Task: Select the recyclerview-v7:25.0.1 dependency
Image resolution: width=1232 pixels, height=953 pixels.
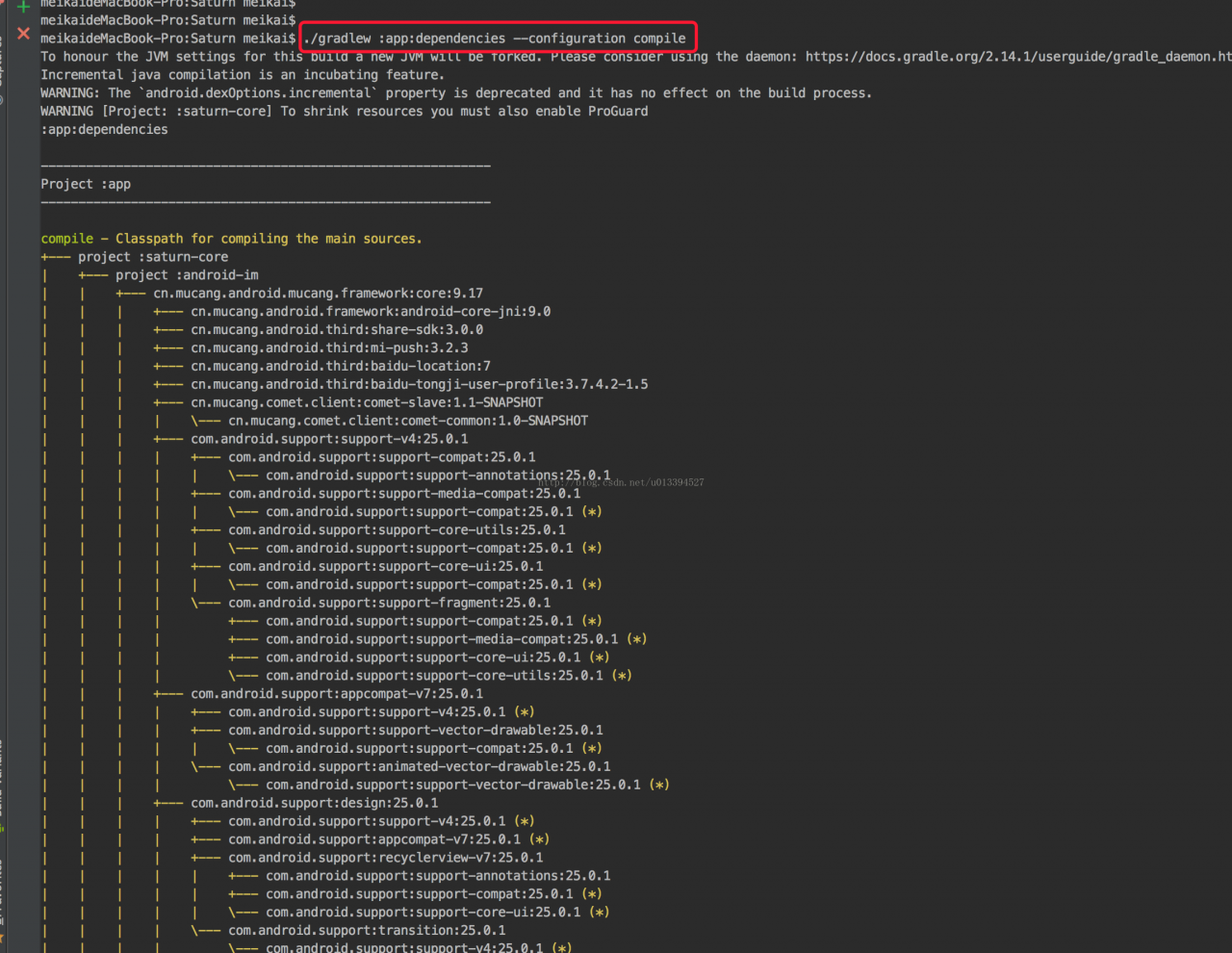Action: (x=385, y=858)
